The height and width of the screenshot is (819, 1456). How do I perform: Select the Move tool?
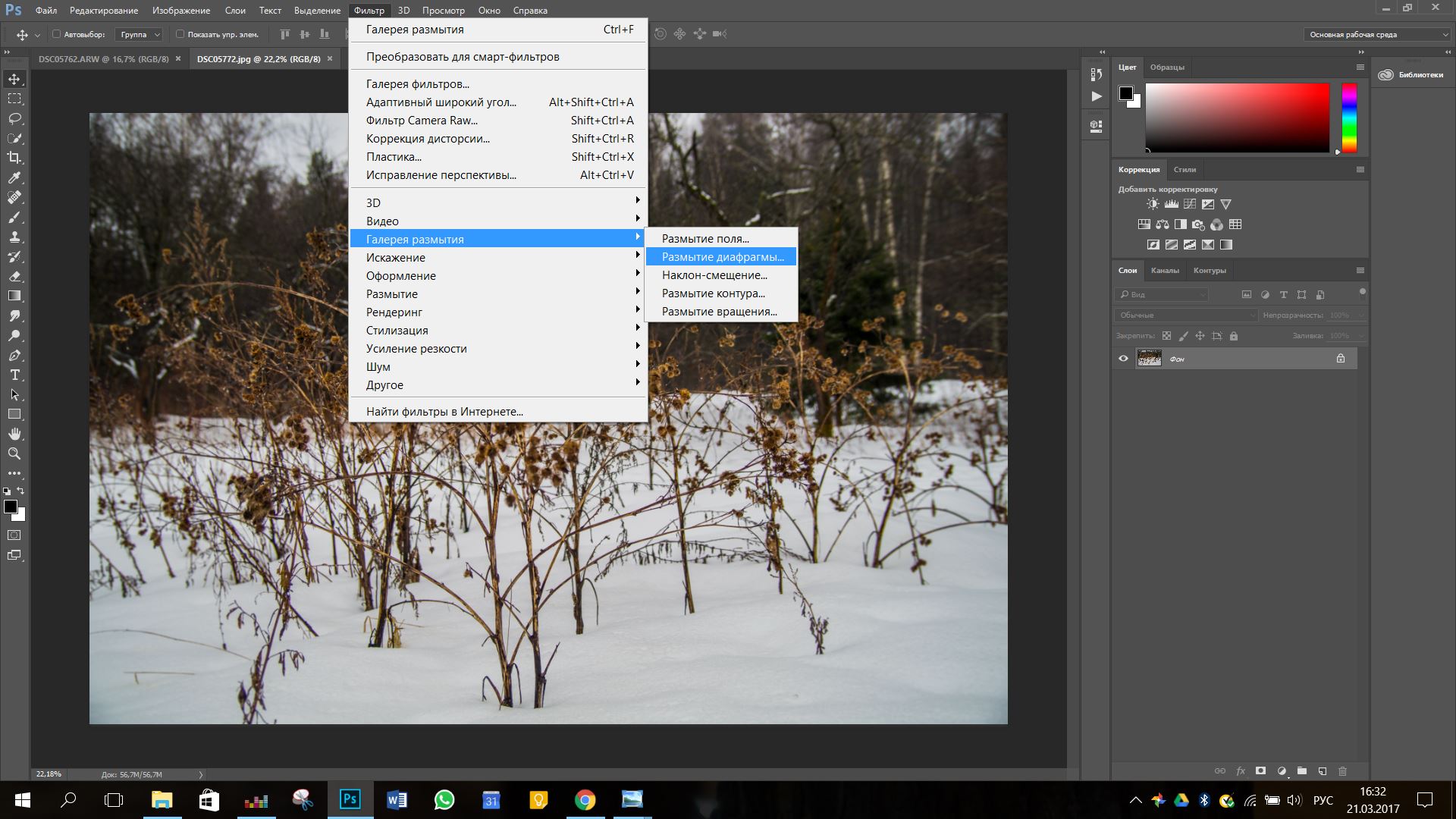14,79
